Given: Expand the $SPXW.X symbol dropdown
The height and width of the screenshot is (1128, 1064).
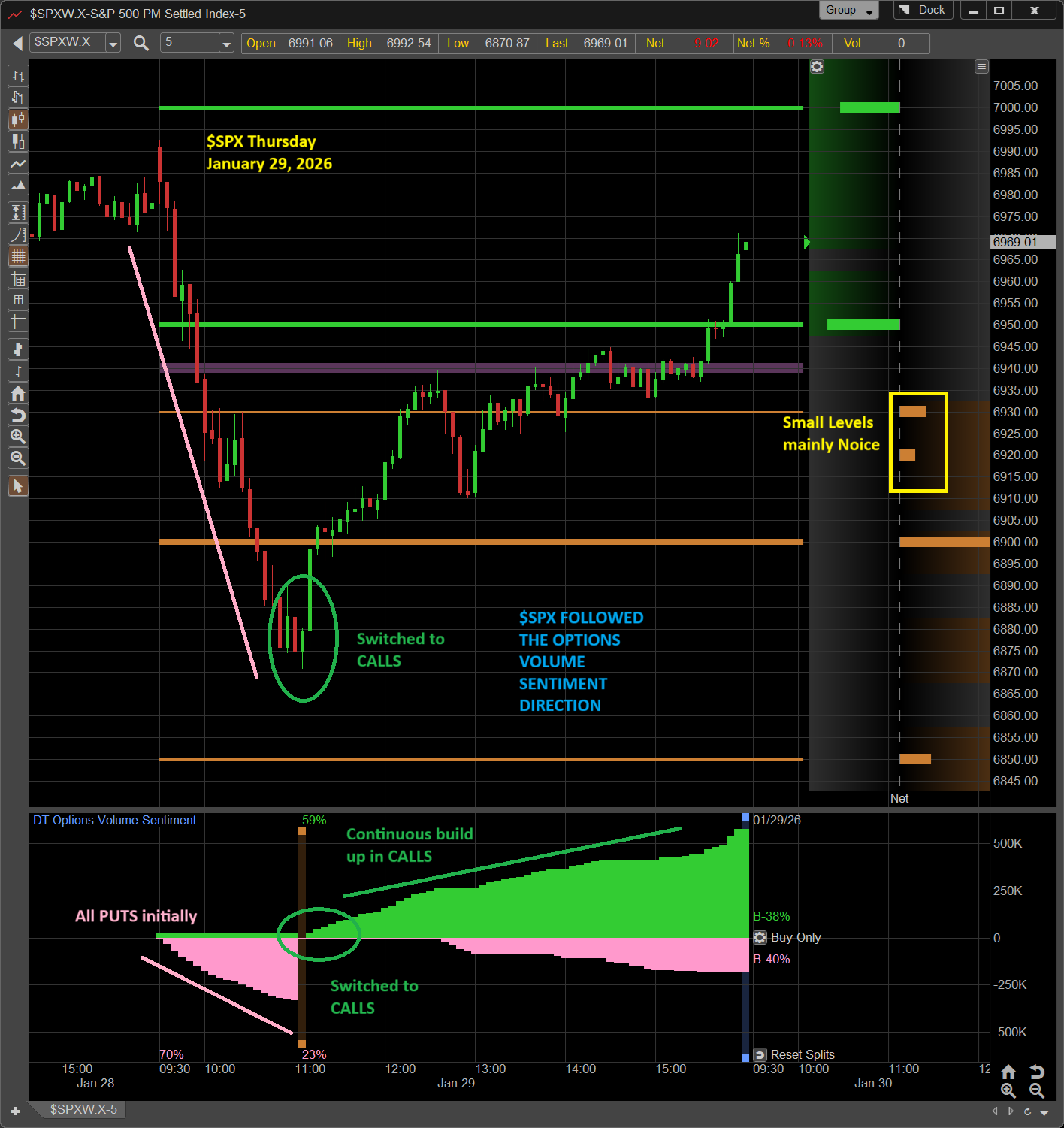Looking at the screenshot, I should (113, 44).
